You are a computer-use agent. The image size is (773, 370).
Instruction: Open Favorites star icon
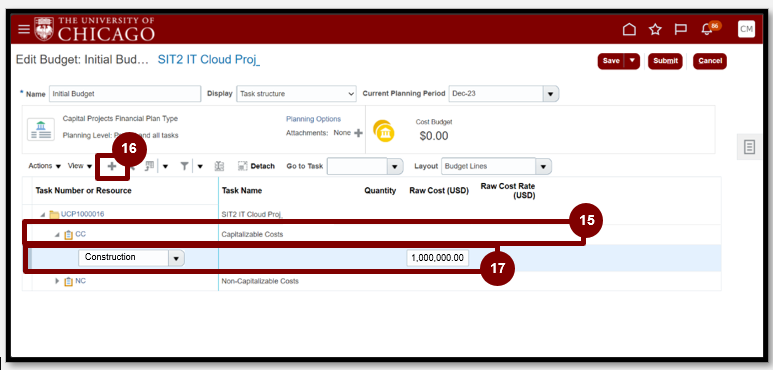655,30
